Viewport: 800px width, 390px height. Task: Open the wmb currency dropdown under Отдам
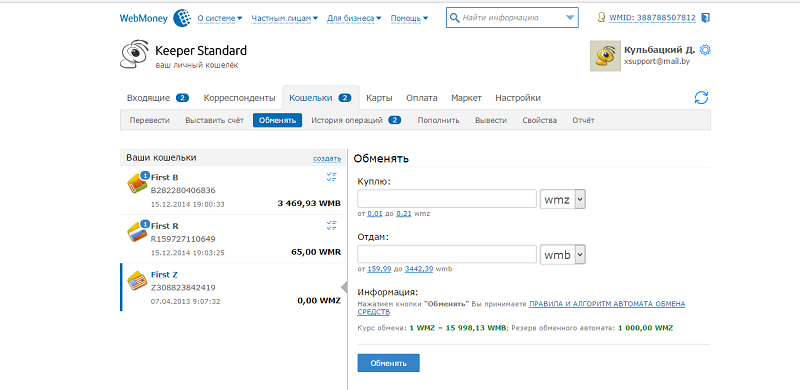(x=563, y=255)
